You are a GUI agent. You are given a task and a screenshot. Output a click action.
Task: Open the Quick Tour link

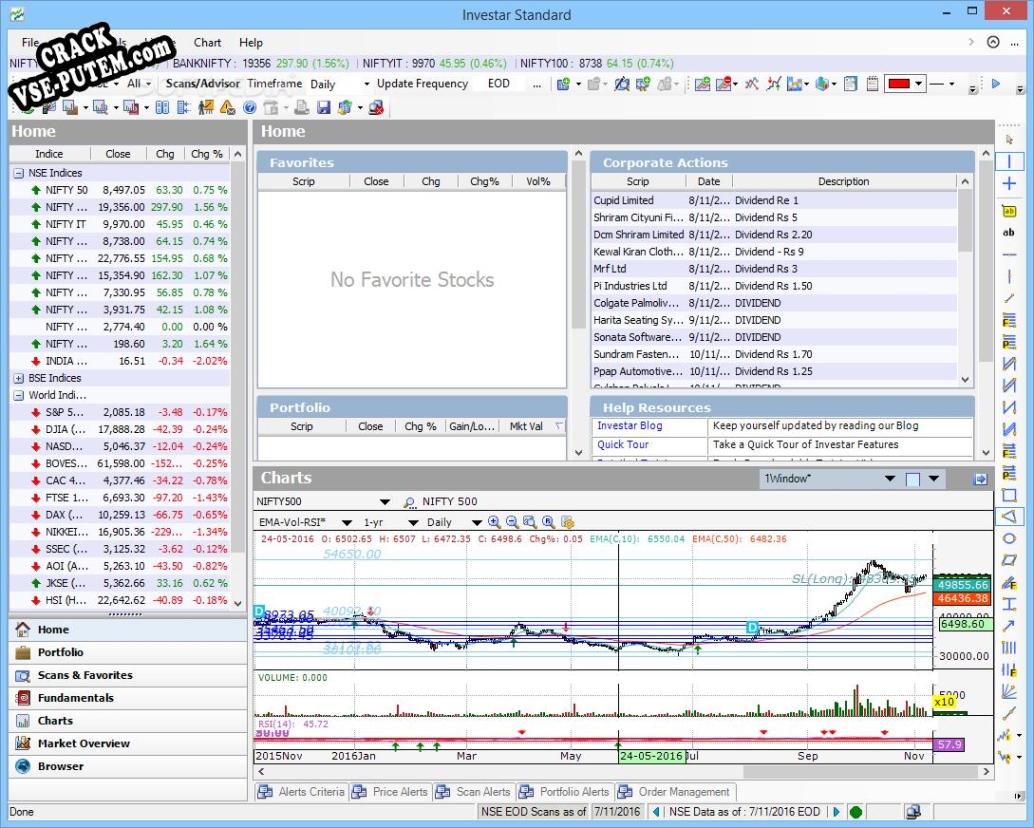pos(623,445)
